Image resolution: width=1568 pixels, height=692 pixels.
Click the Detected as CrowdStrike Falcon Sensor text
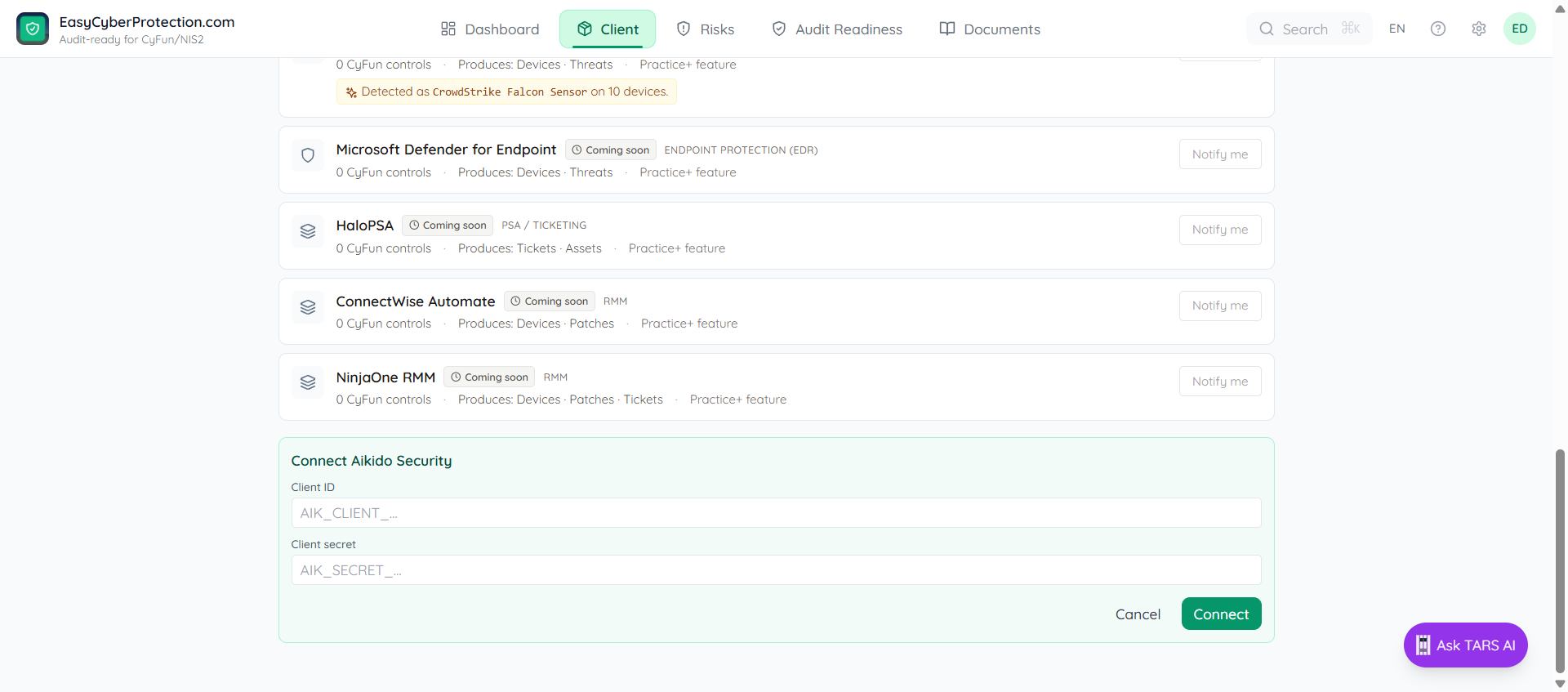(514, 92)
